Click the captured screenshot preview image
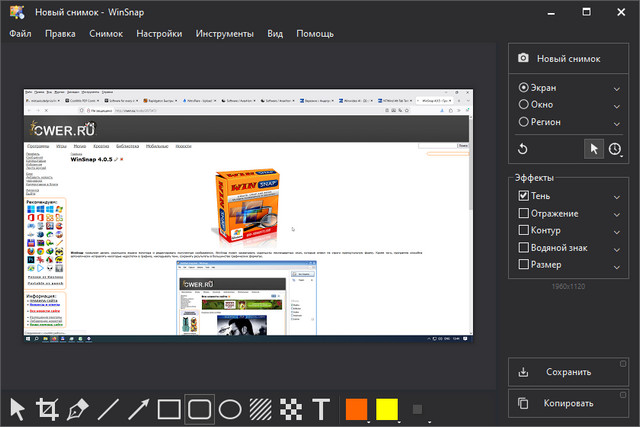Image resolution: width=640 pixels, height=427 pixels. coord(248,215)
